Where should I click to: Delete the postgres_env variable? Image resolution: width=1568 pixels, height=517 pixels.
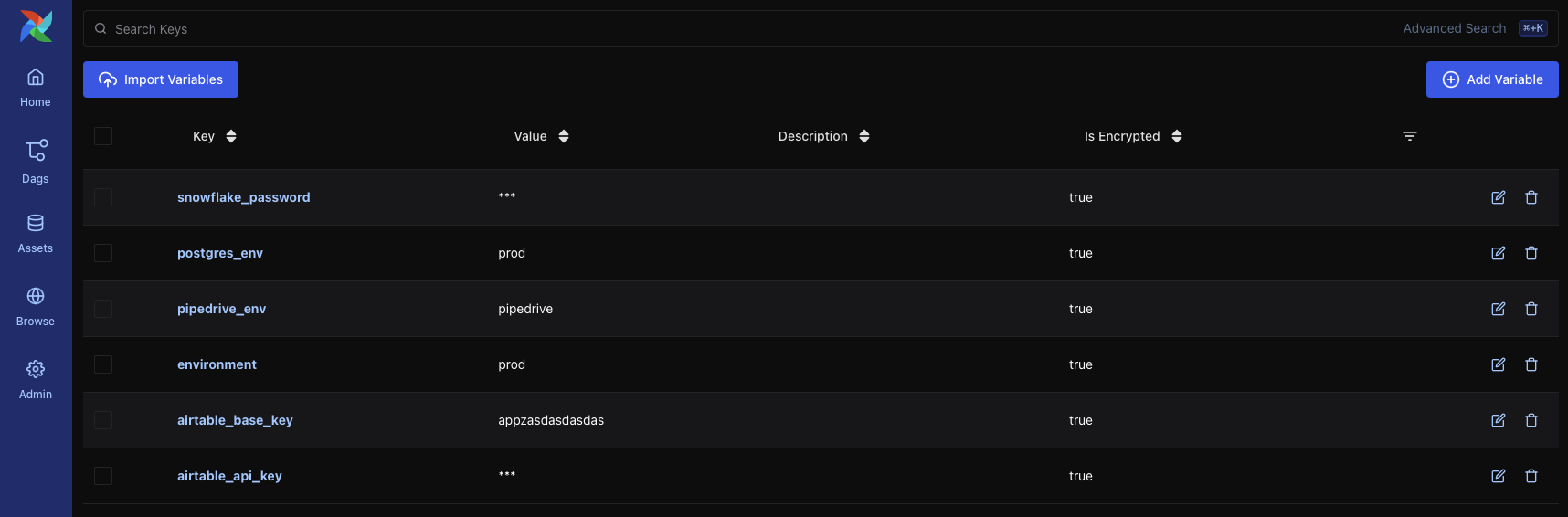point(1531,253)
